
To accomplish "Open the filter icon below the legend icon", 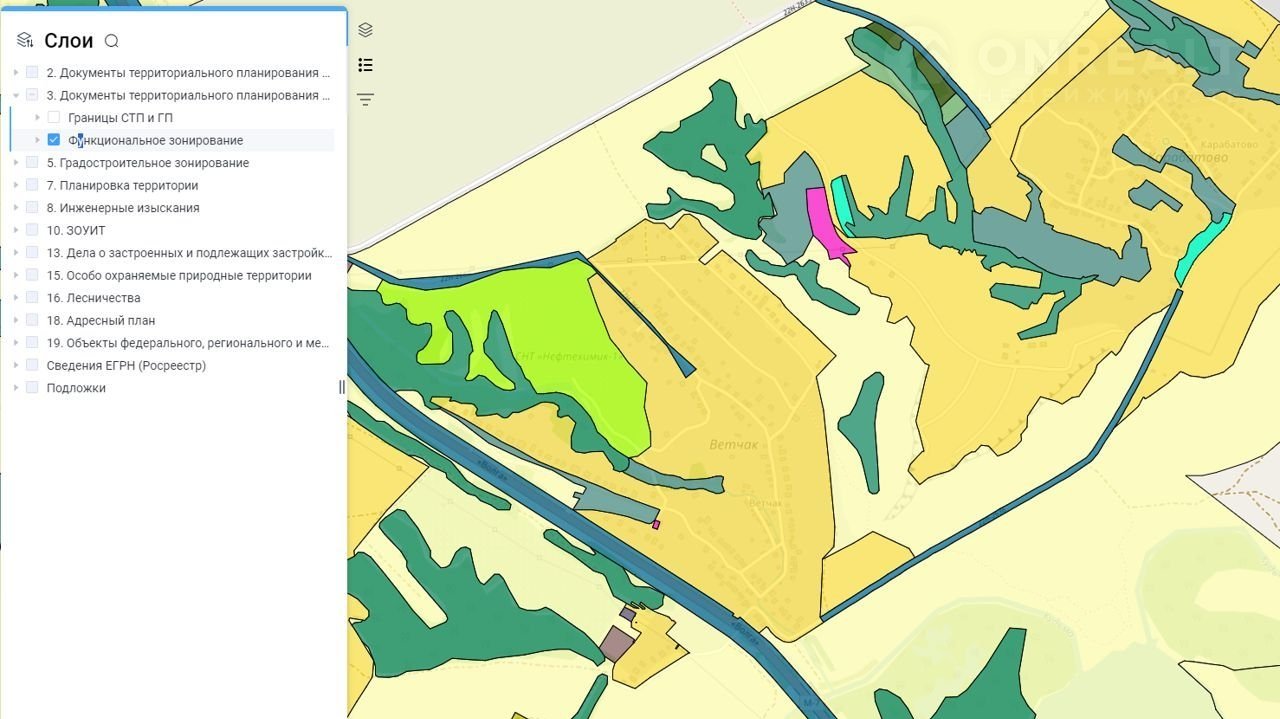I will 365,99.
